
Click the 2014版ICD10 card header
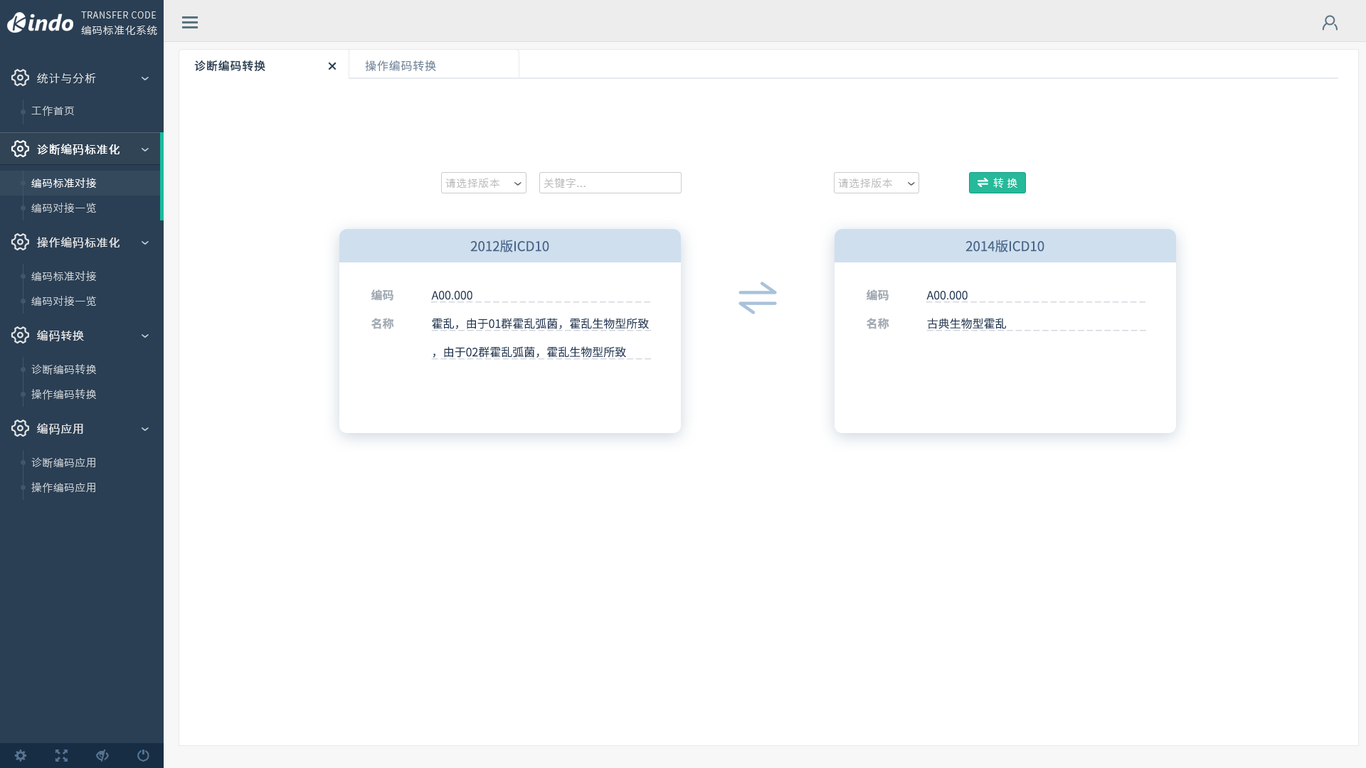point(1005,246)
